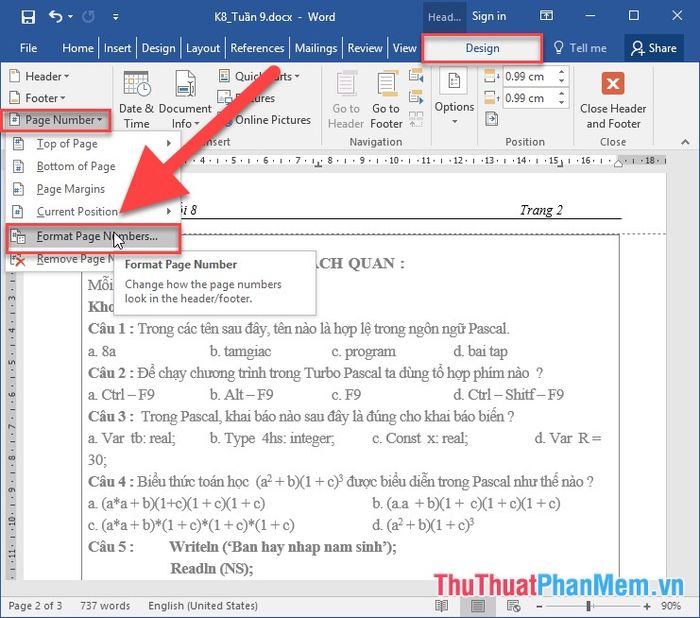
Task: Switch to the Mailings tab
Action: (x=316, y=48)
